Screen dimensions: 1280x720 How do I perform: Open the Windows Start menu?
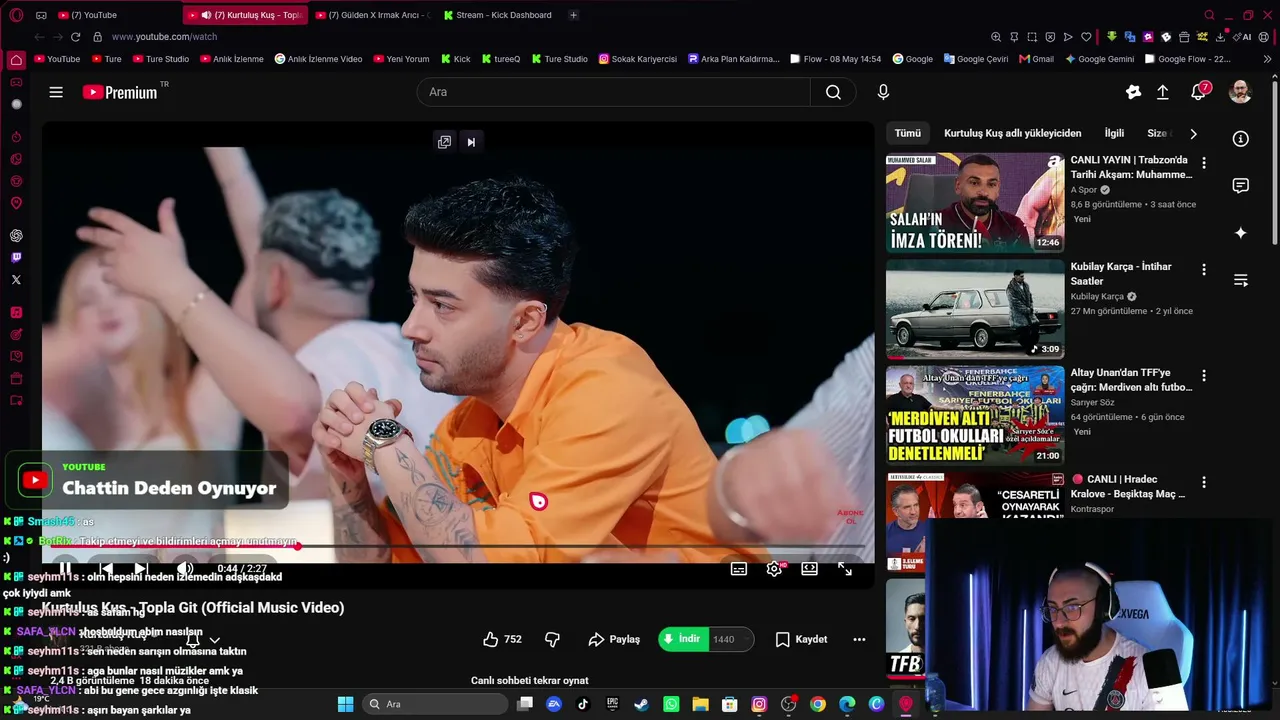point(345,704)
